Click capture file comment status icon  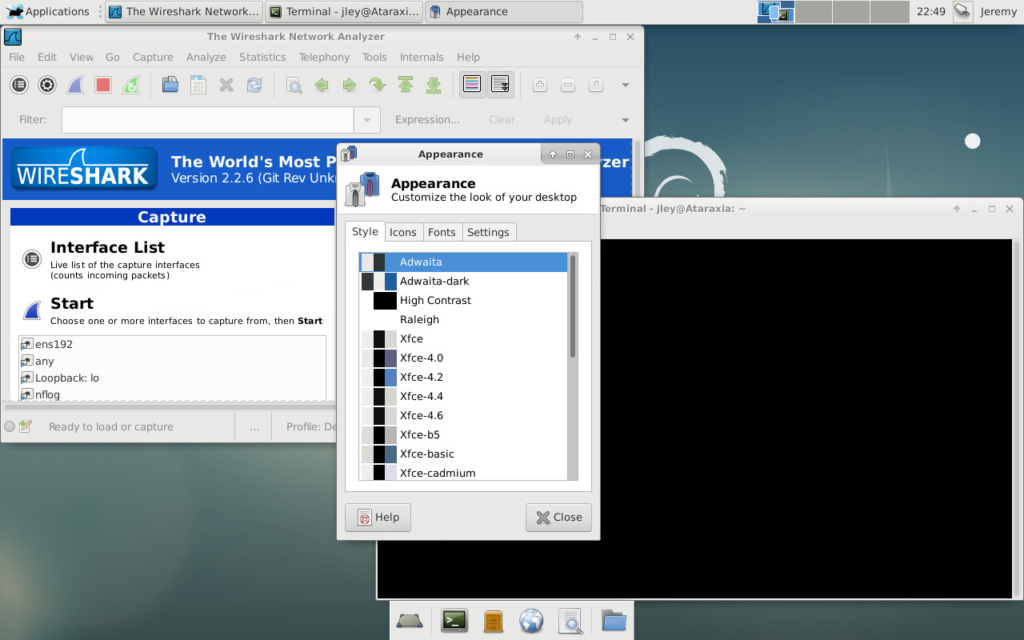(25, 426)
